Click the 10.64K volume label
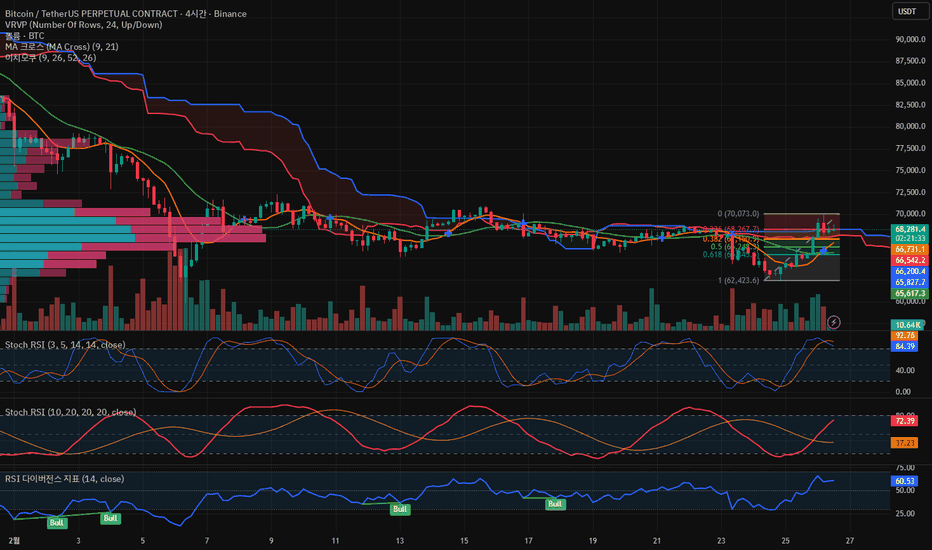The image size is (932, 550). (908, 325)
